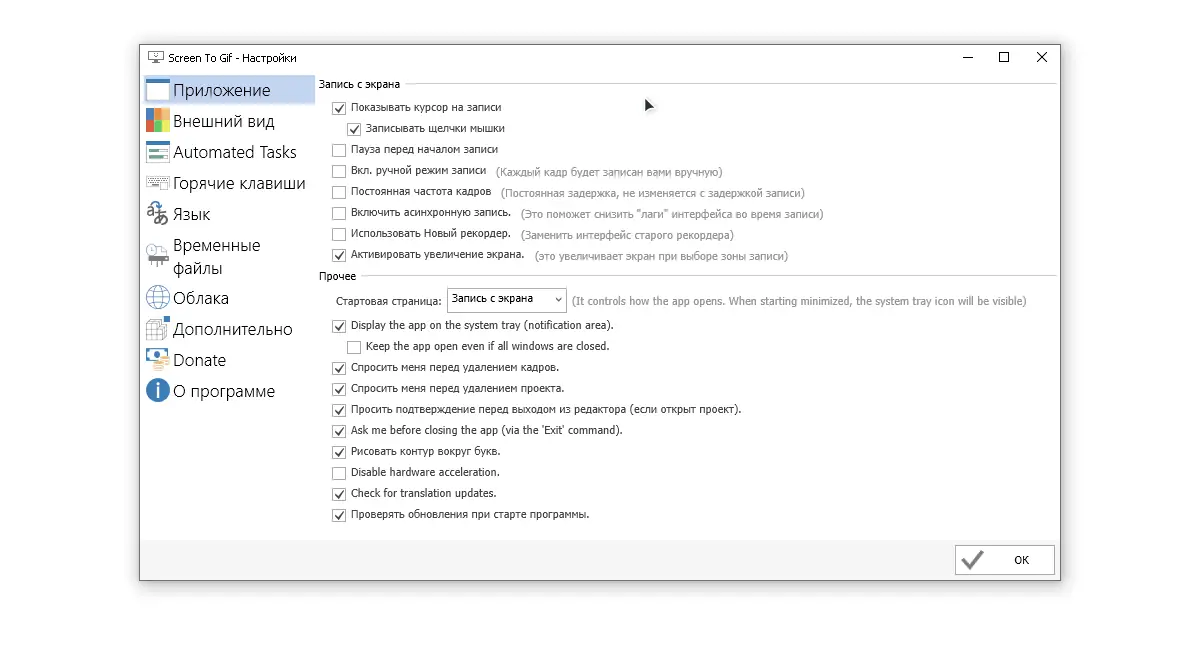The image size is (1180, 655).
Task: Go to the Язык section
Action: coord(191,215)
